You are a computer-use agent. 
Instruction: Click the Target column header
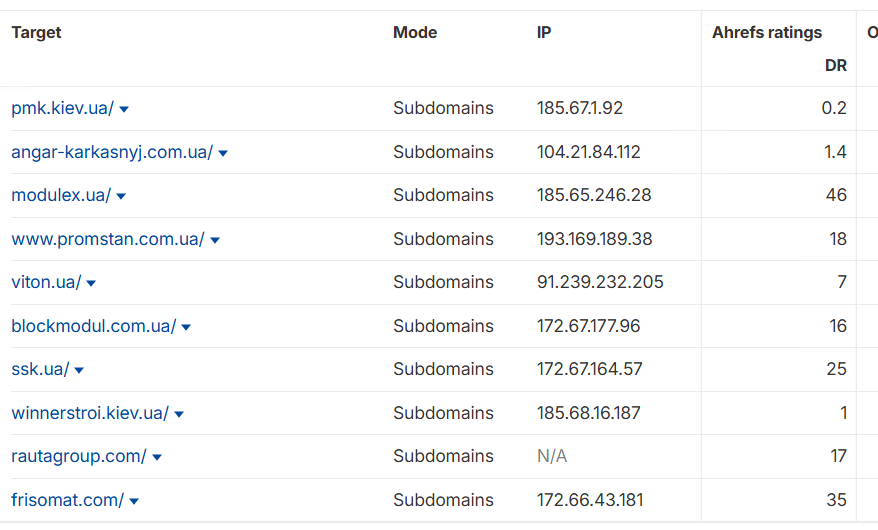(36, 32)
